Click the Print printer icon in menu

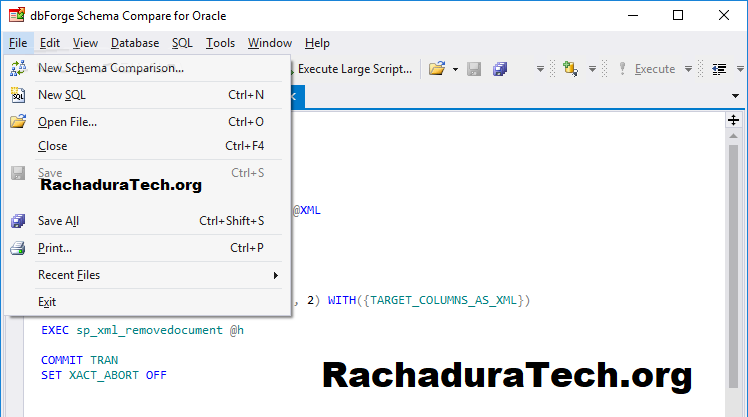pos(18,248)
